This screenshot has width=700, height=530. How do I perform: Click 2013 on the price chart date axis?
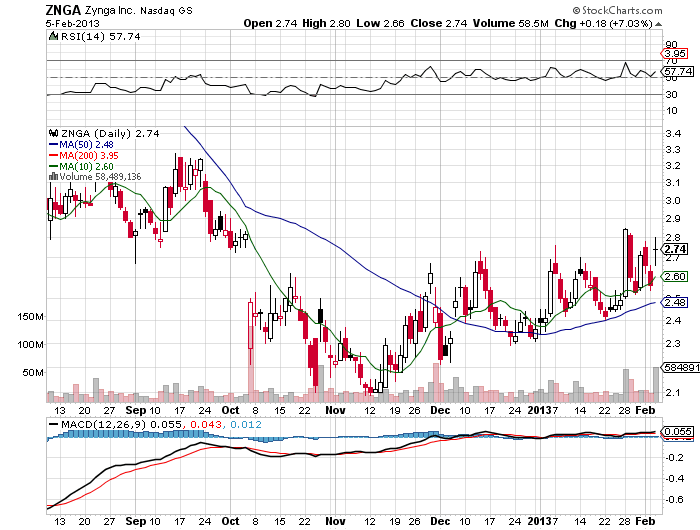(540, 410)
